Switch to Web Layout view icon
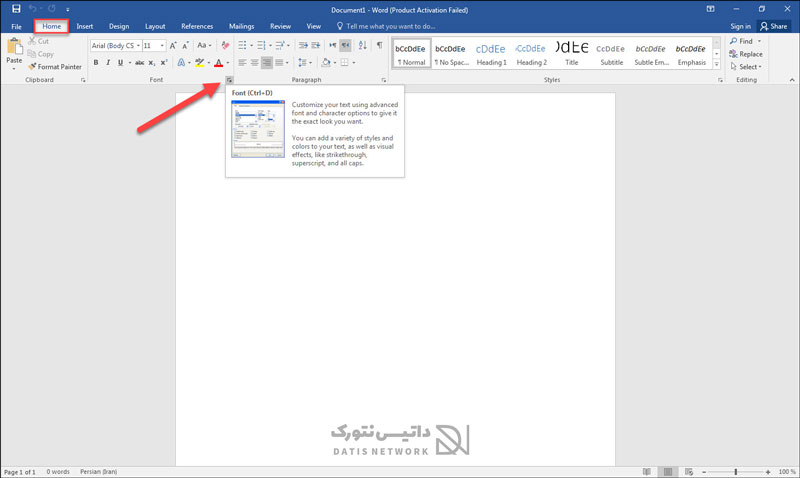This screenshot has height=478, width=800. tap(689, 472)
